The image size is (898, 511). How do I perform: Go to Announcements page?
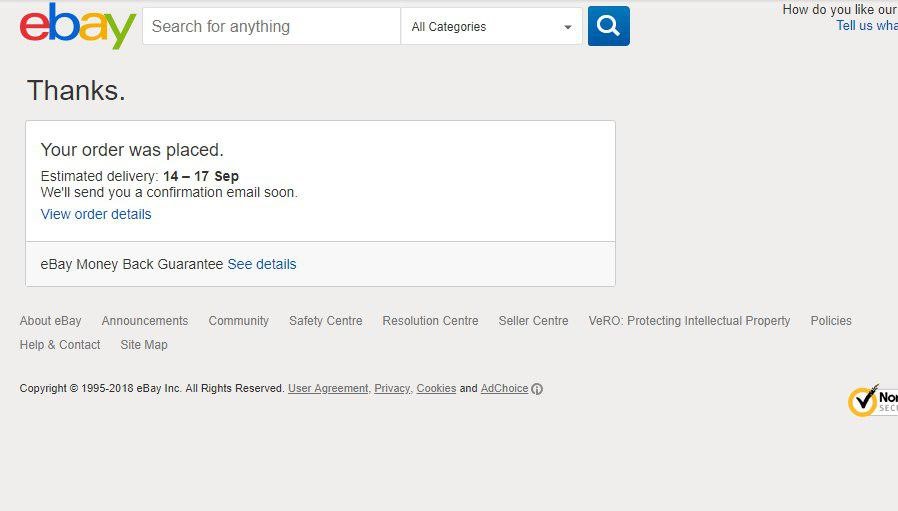145,321
